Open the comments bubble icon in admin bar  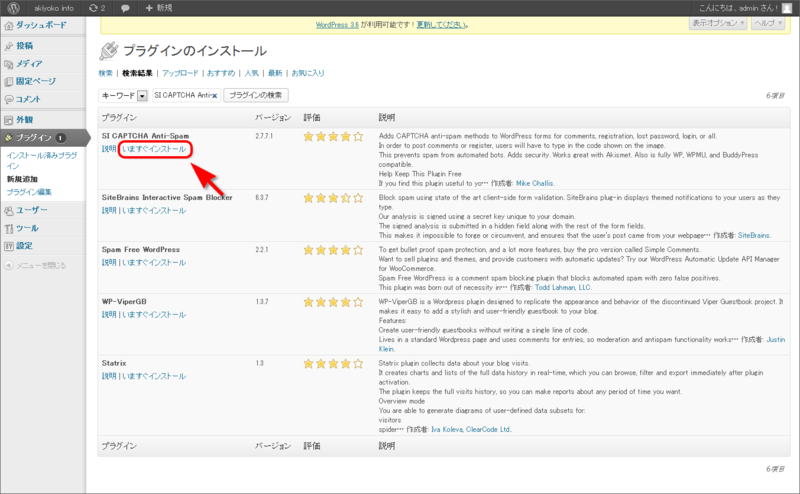click(x=125, y=8)
